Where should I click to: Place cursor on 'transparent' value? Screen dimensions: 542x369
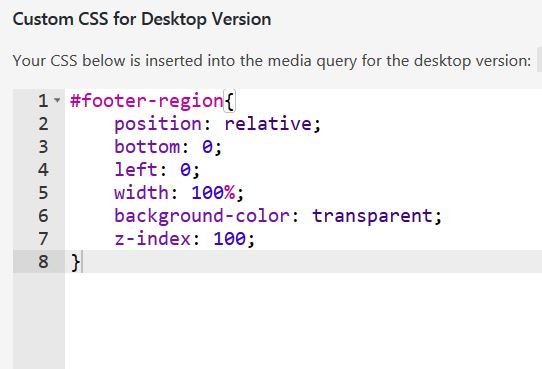(x=373, y=216)
